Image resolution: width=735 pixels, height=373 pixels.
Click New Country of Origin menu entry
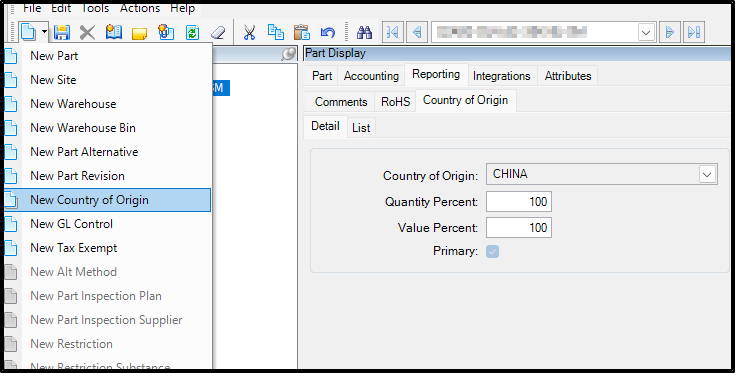tap(107, 200)
